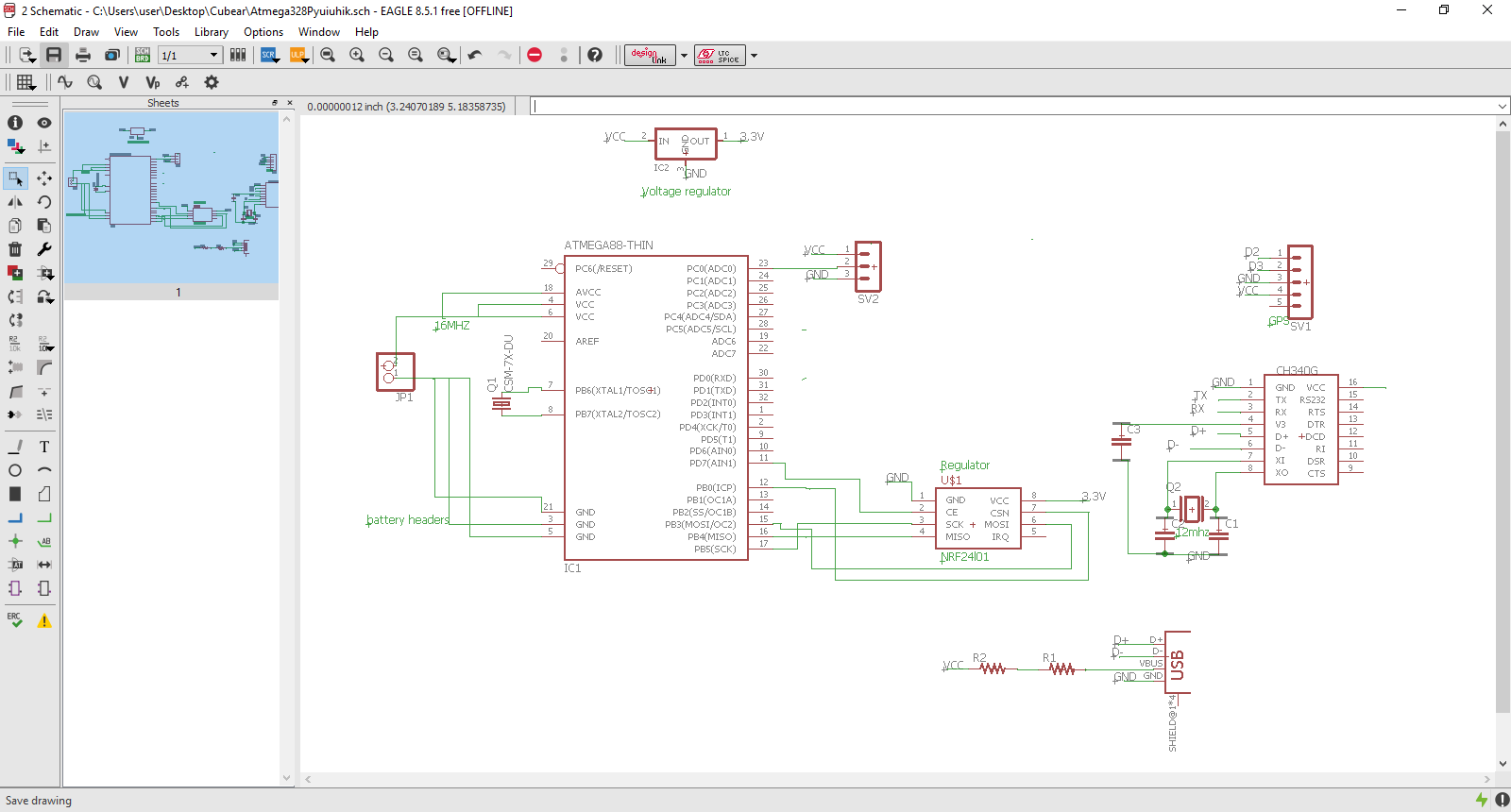1511x812 pixels.
Task: Activate the Text tool
Action: (44, 447)
